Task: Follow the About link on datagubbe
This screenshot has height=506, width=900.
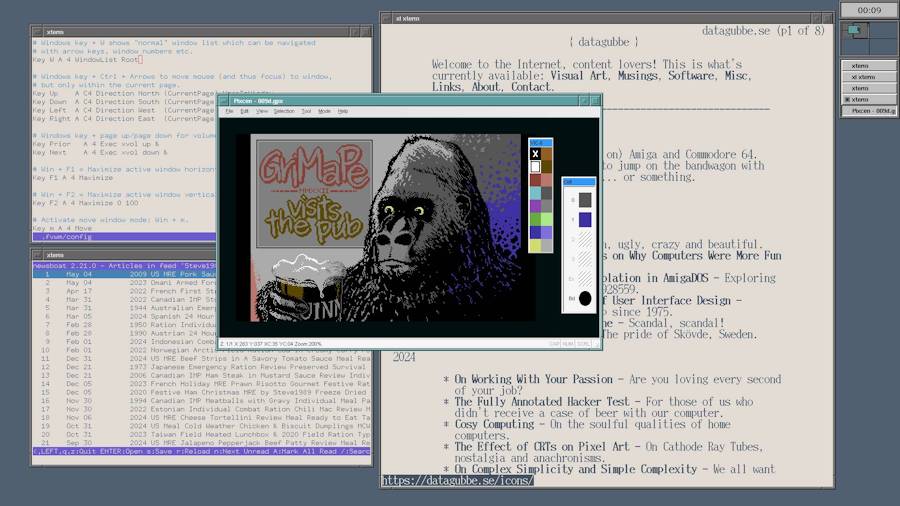Action: point(486,87)
